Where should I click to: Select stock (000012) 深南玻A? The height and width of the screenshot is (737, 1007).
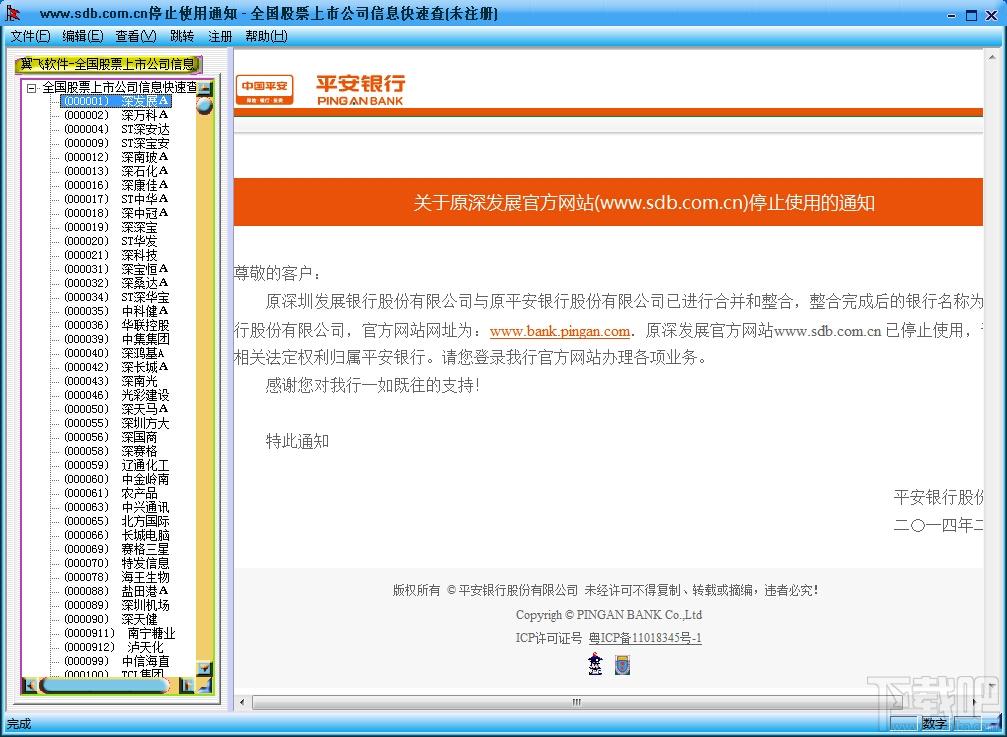tap(116, 157)
